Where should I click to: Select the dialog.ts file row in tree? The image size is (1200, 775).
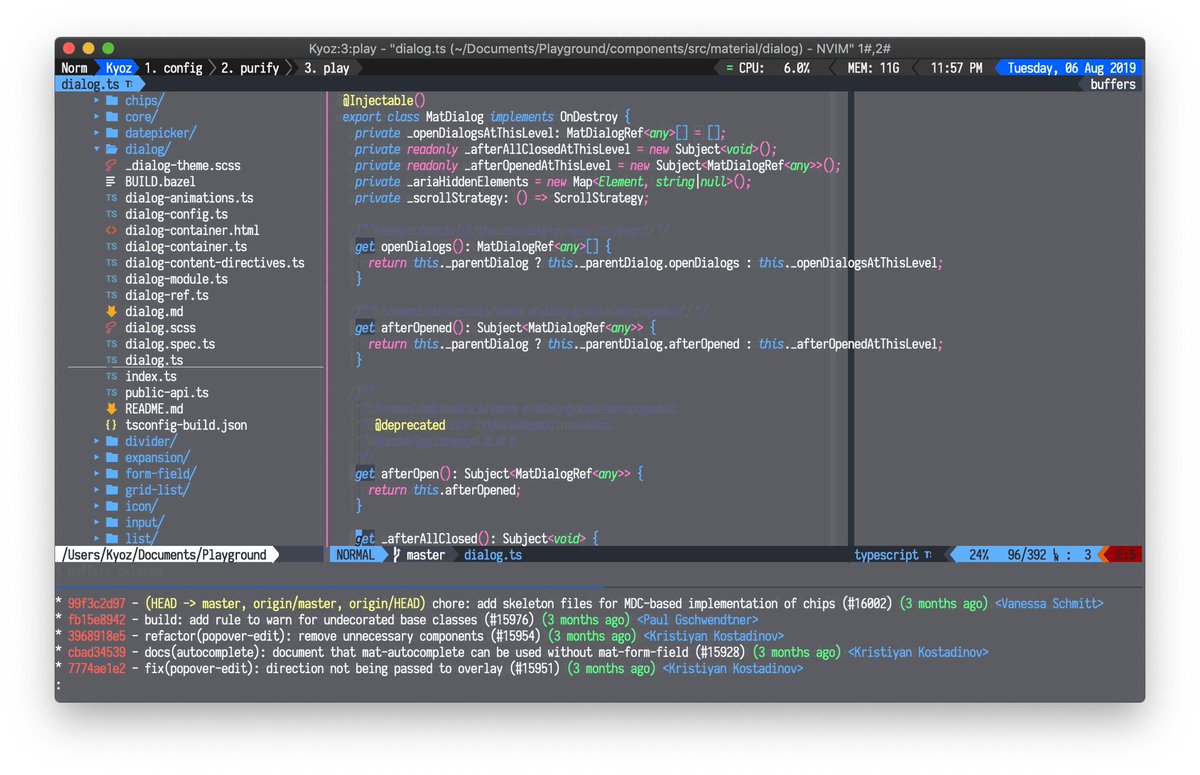pyautogui.click(x=196, y=360)
